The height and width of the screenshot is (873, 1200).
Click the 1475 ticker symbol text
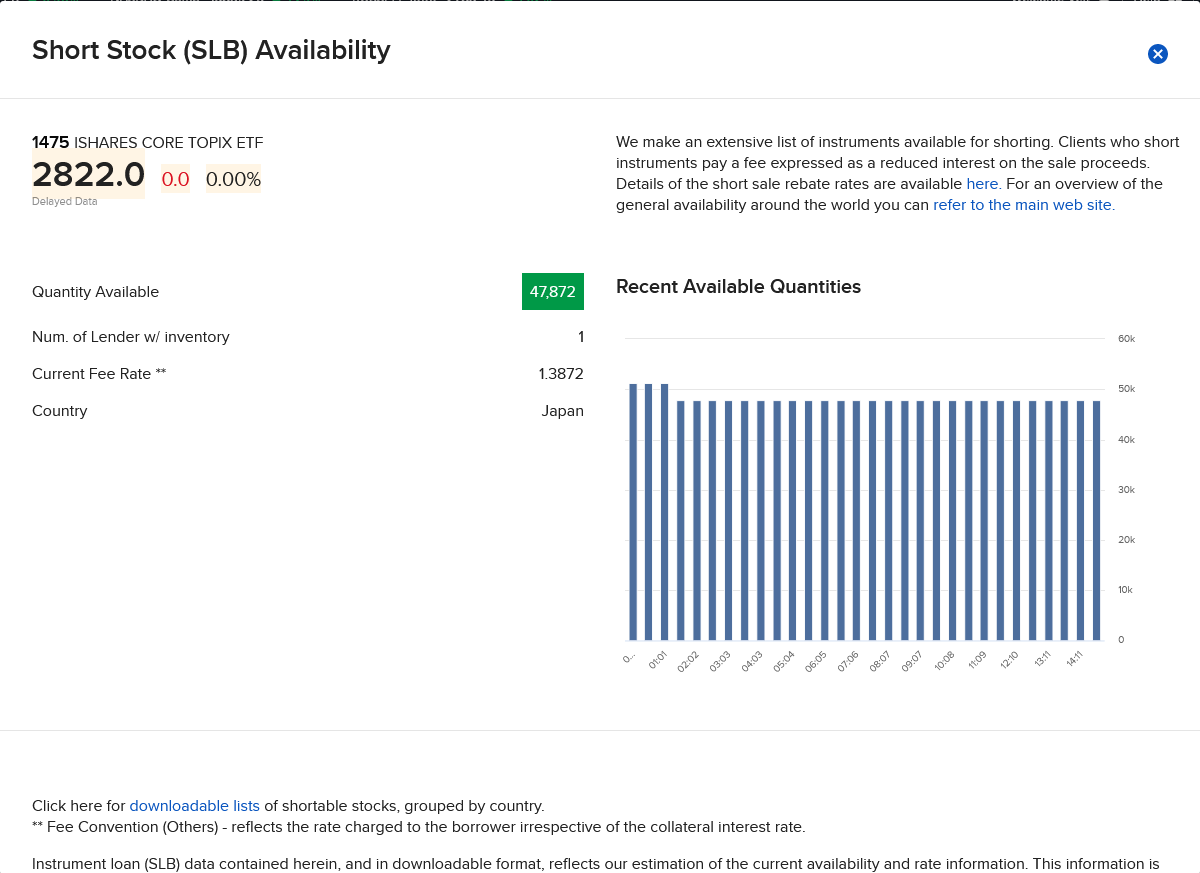(x=51, y=142)
